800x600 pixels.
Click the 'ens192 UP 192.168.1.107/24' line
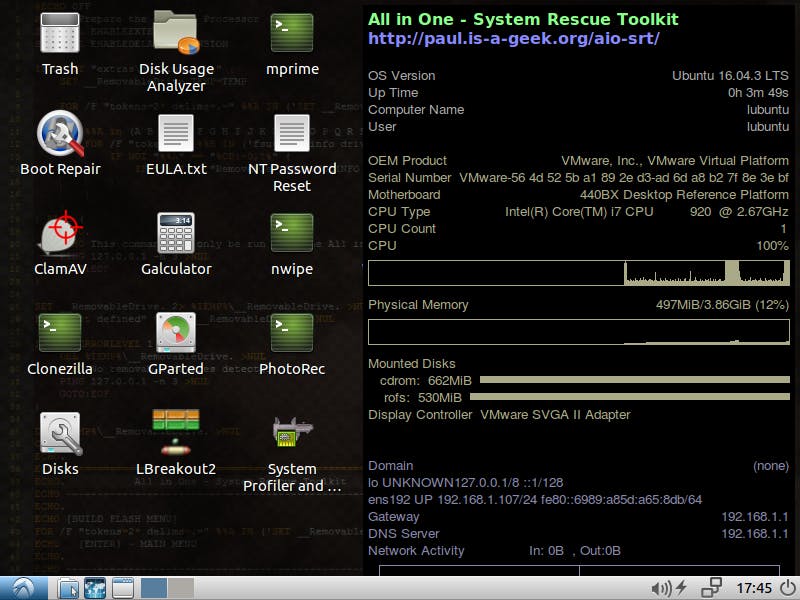(x=535, y=499)
